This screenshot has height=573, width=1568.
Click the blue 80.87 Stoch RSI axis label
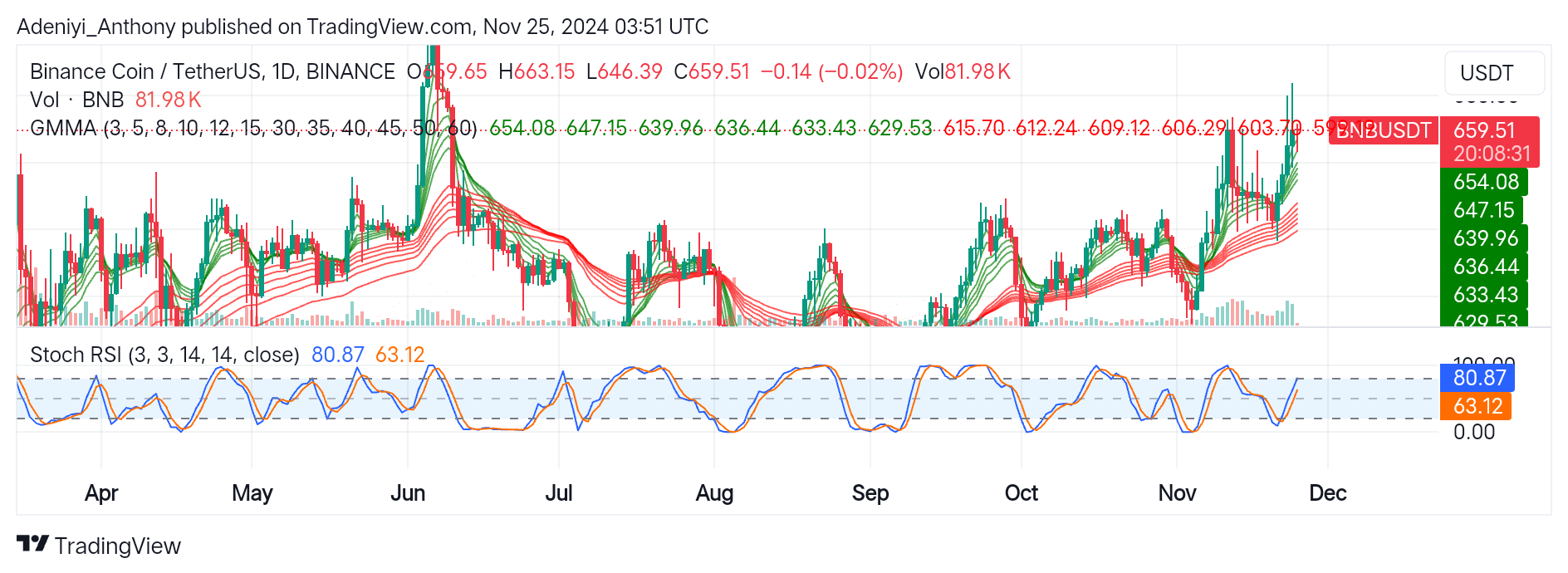click(1478, 378)
